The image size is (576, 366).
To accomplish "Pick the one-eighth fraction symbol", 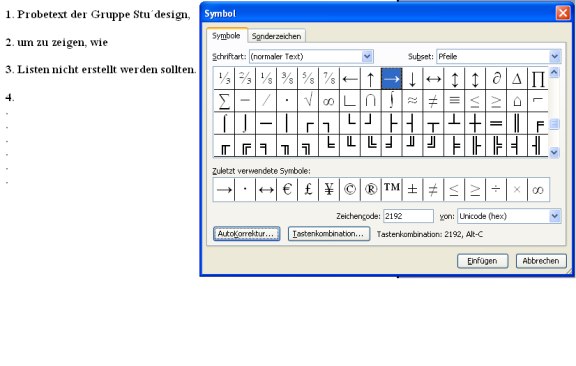I will (x=266, y=79).
